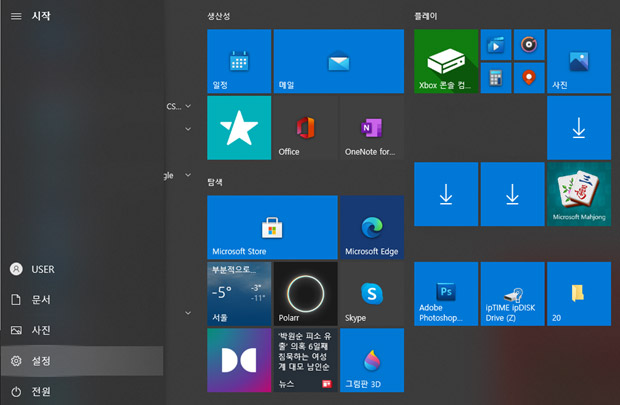This screenshot has height=405, width=620.
Task: Open Settings (설정) from the sidebar
Action: pos(80,360)
